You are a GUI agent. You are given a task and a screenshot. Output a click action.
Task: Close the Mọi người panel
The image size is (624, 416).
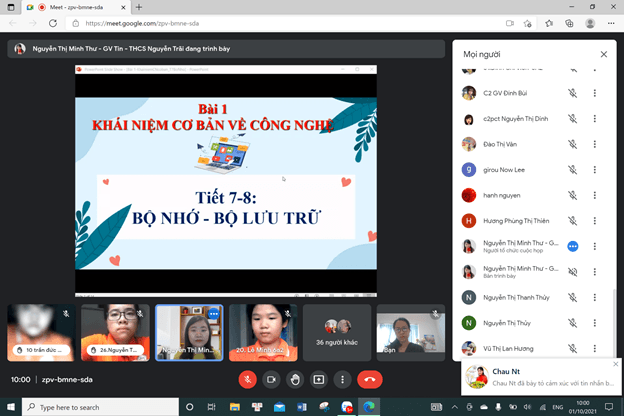604,54
